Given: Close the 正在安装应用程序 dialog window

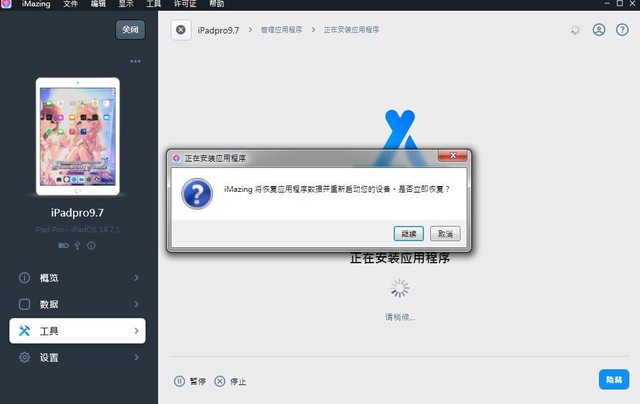Looking at the screenshot, I should 456,158.
